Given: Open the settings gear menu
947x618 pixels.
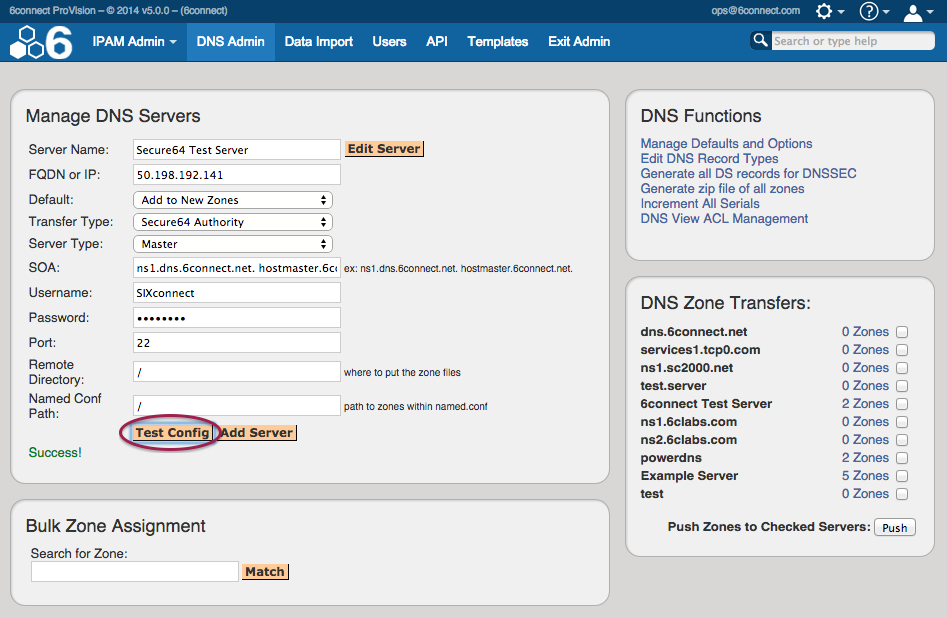Looking at the screenshot, I should [x=830, y=11].
